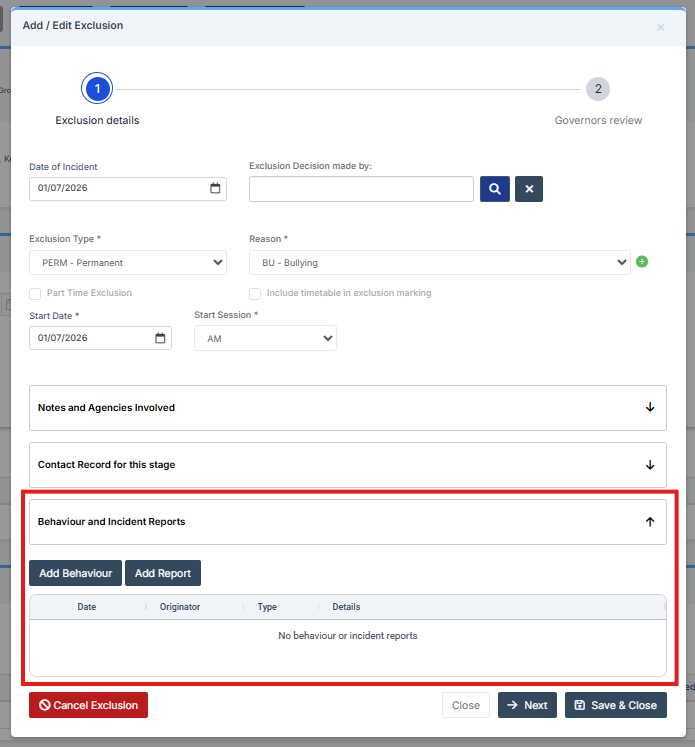
Task: Tick the Part Time Exclusion checkbox
Action: point(35,294)
